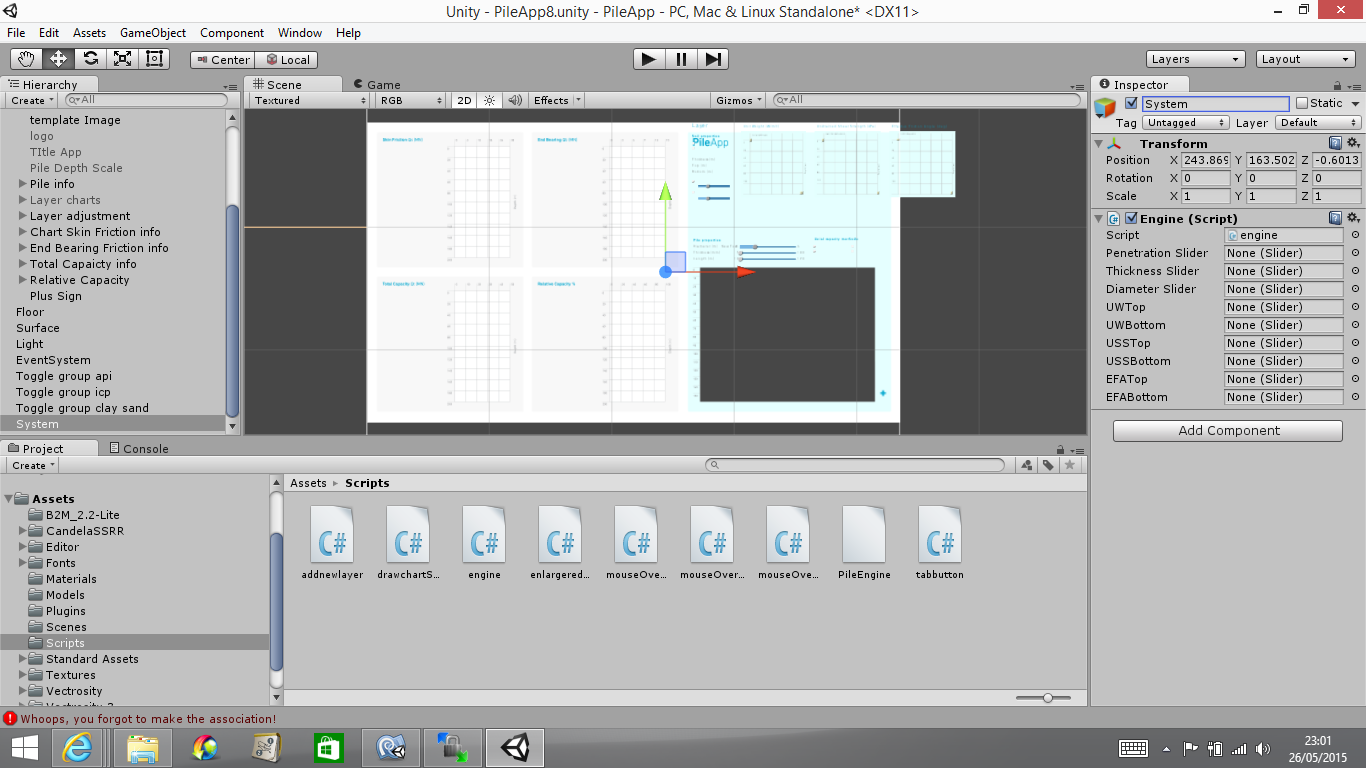
Task: Open Transform component help icon
Action: pyautogui.click(x=1335, y=144)
